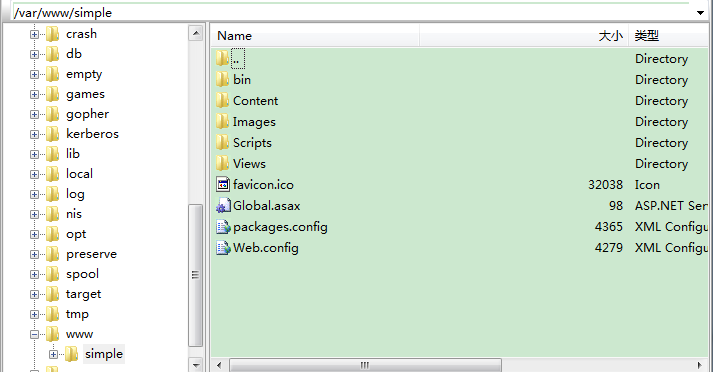The image size is (713, 372).
Task: Select the Scripts directory name
Action: (252, 142)
